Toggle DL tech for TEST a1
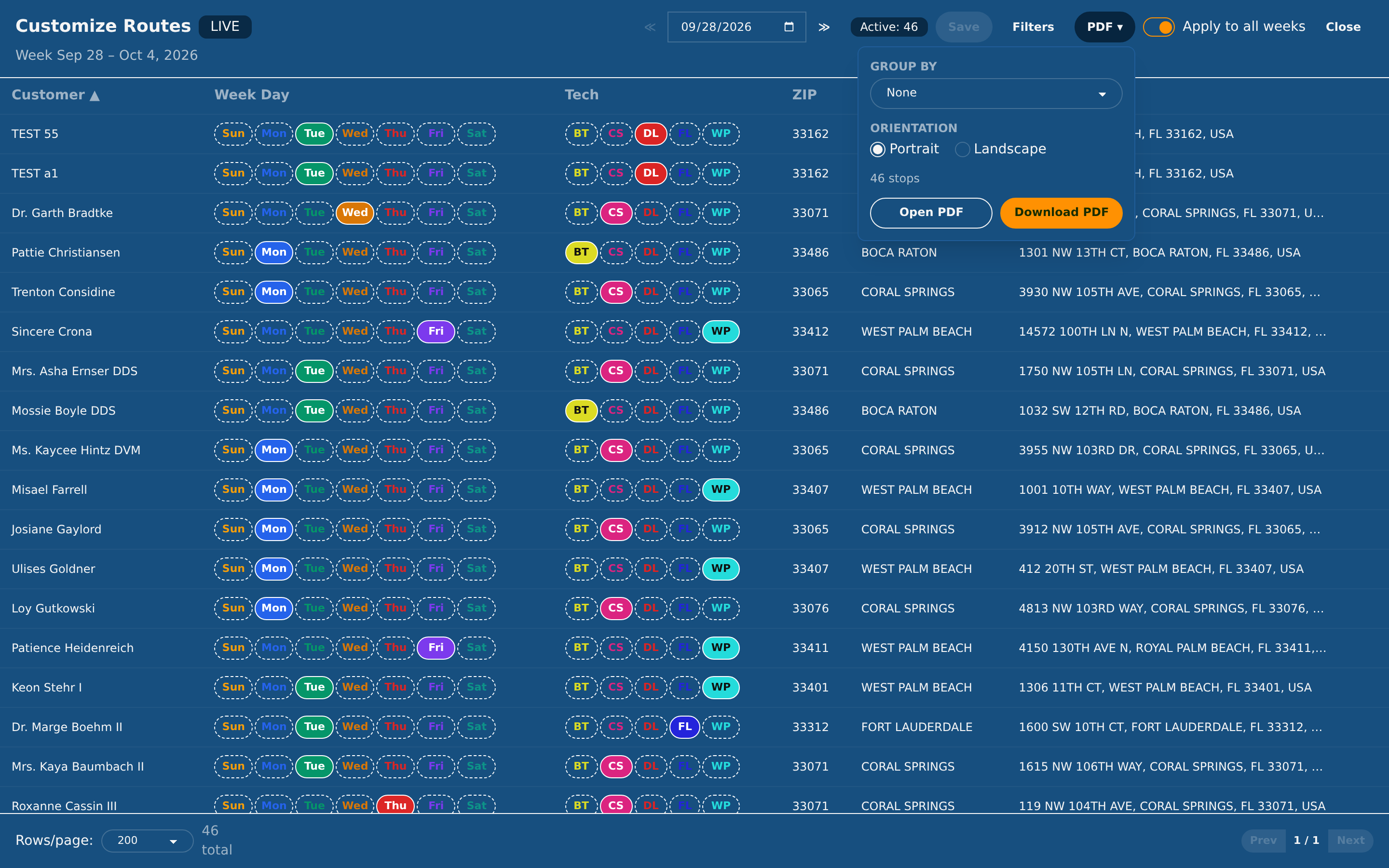Viewport: 1389px width, 868px height. 650,174
